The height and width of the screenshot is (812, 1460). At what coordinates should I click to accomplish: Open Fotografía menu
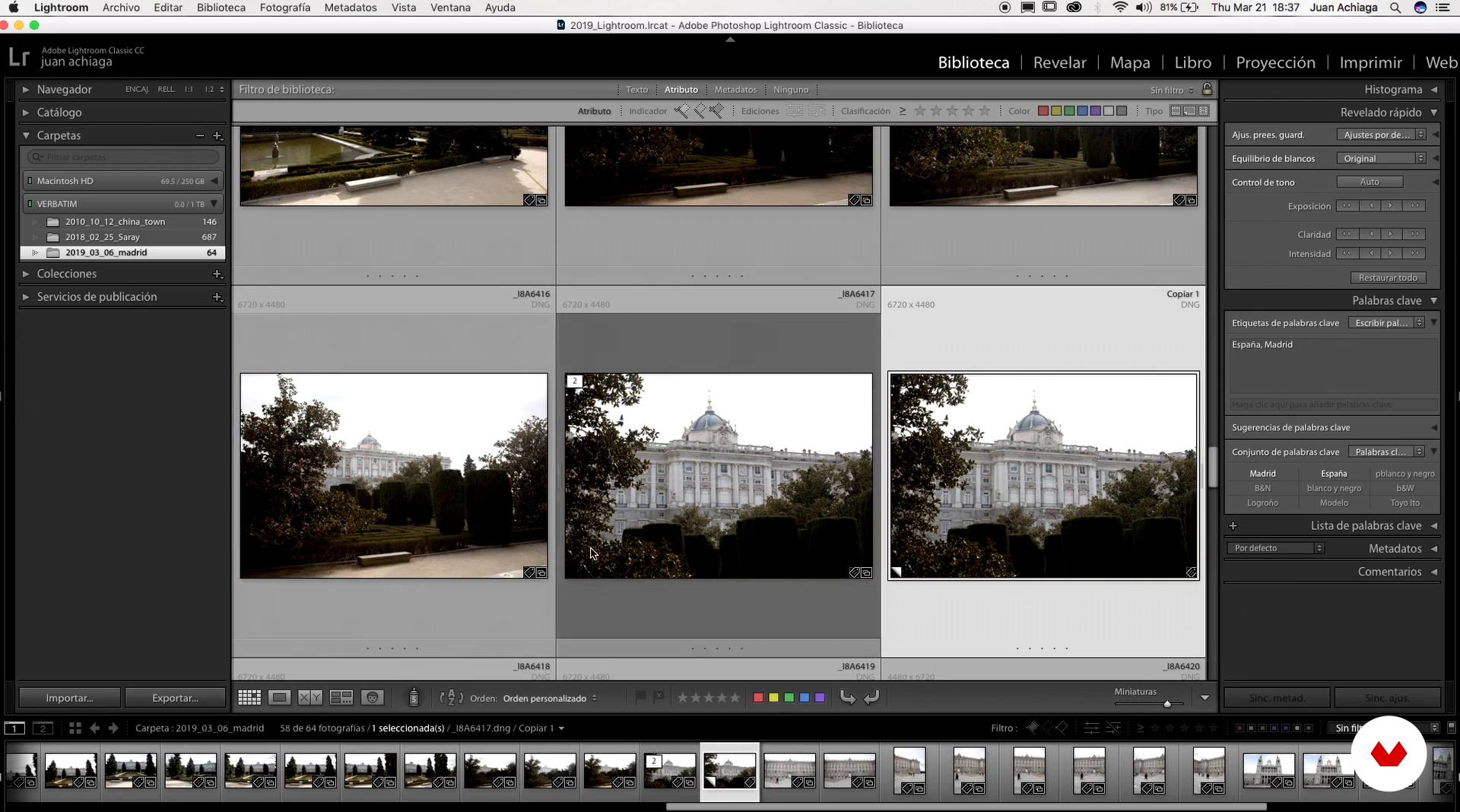pyautogui.click(x=284, y=8)
